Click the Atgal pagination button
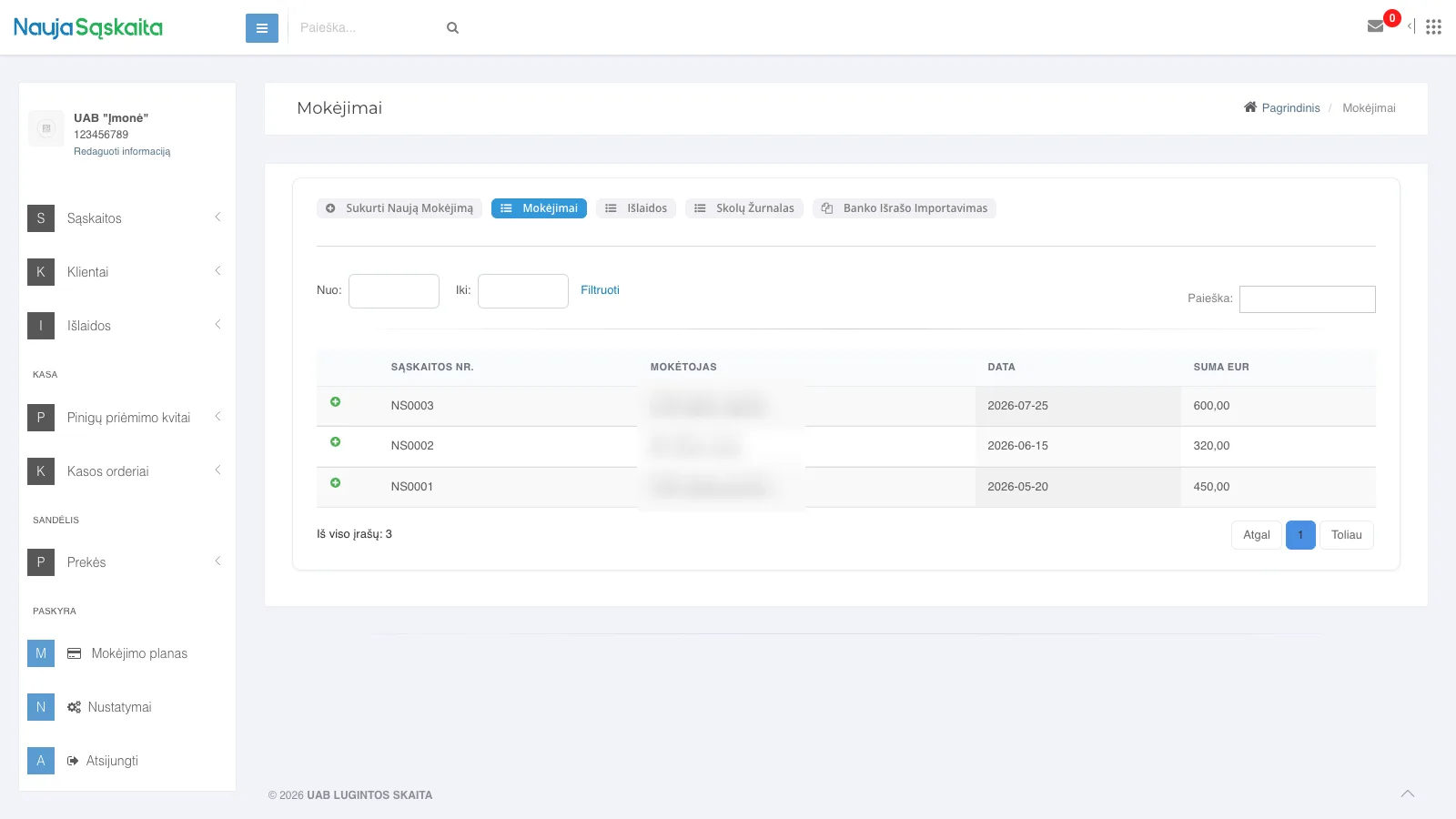Screen dimensions: 1456x819 point(1257,535)
